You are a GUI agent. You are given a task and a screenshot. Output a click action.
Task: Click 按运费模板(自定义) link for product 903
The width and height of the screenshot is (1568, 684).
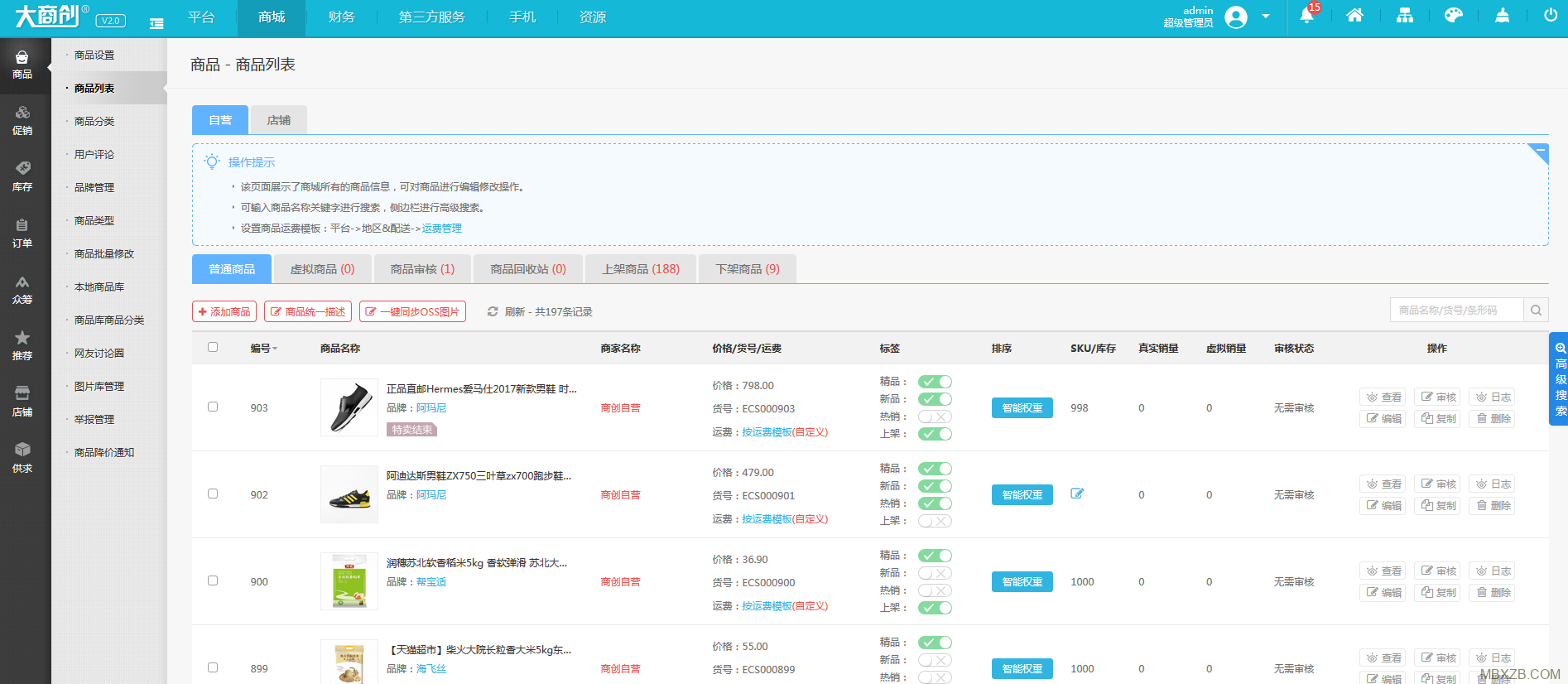(x=785, y=432)
